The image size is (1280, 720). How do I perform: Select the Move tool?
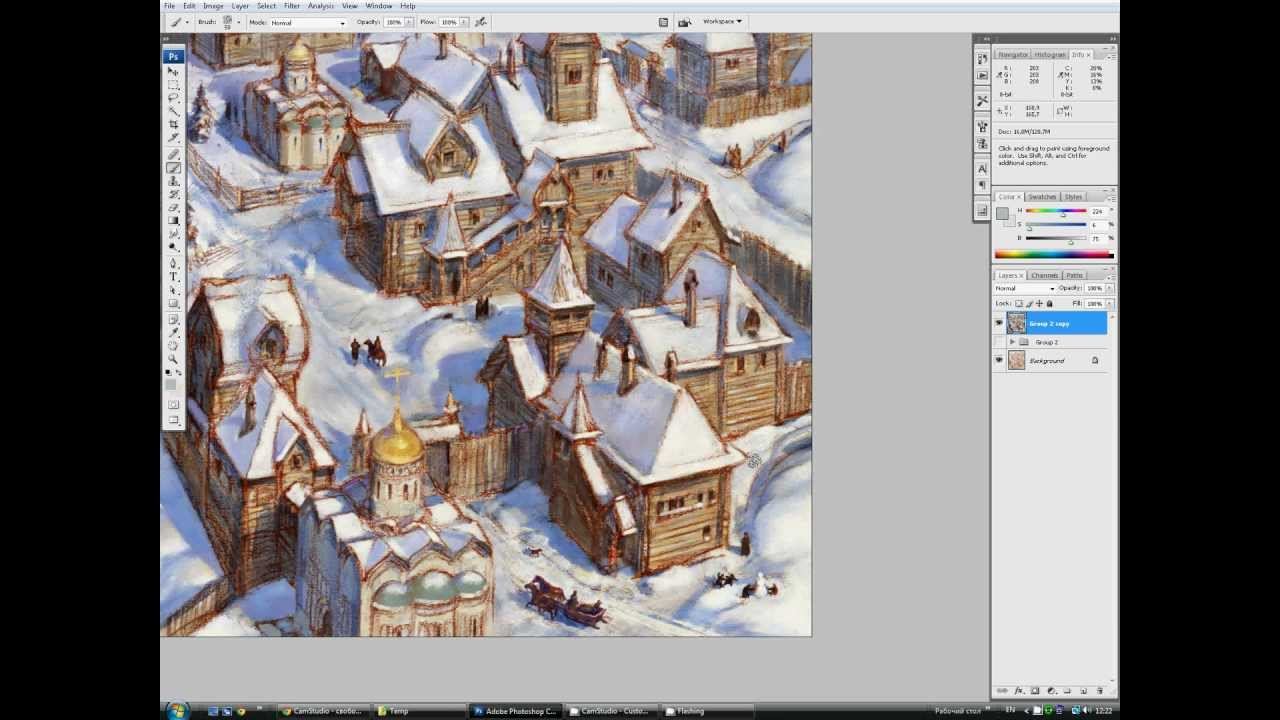pyautogui.click(x=173, y=72)
